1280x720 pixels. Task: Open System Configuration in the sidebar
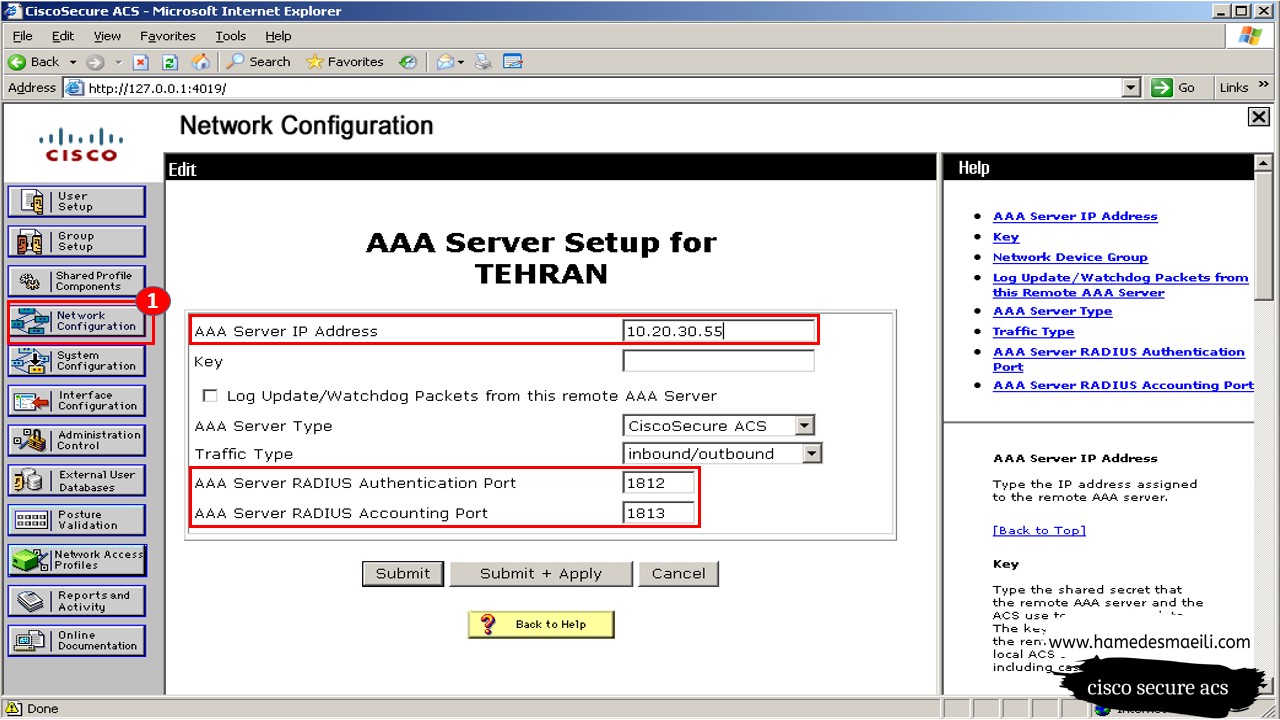[76, 361]
